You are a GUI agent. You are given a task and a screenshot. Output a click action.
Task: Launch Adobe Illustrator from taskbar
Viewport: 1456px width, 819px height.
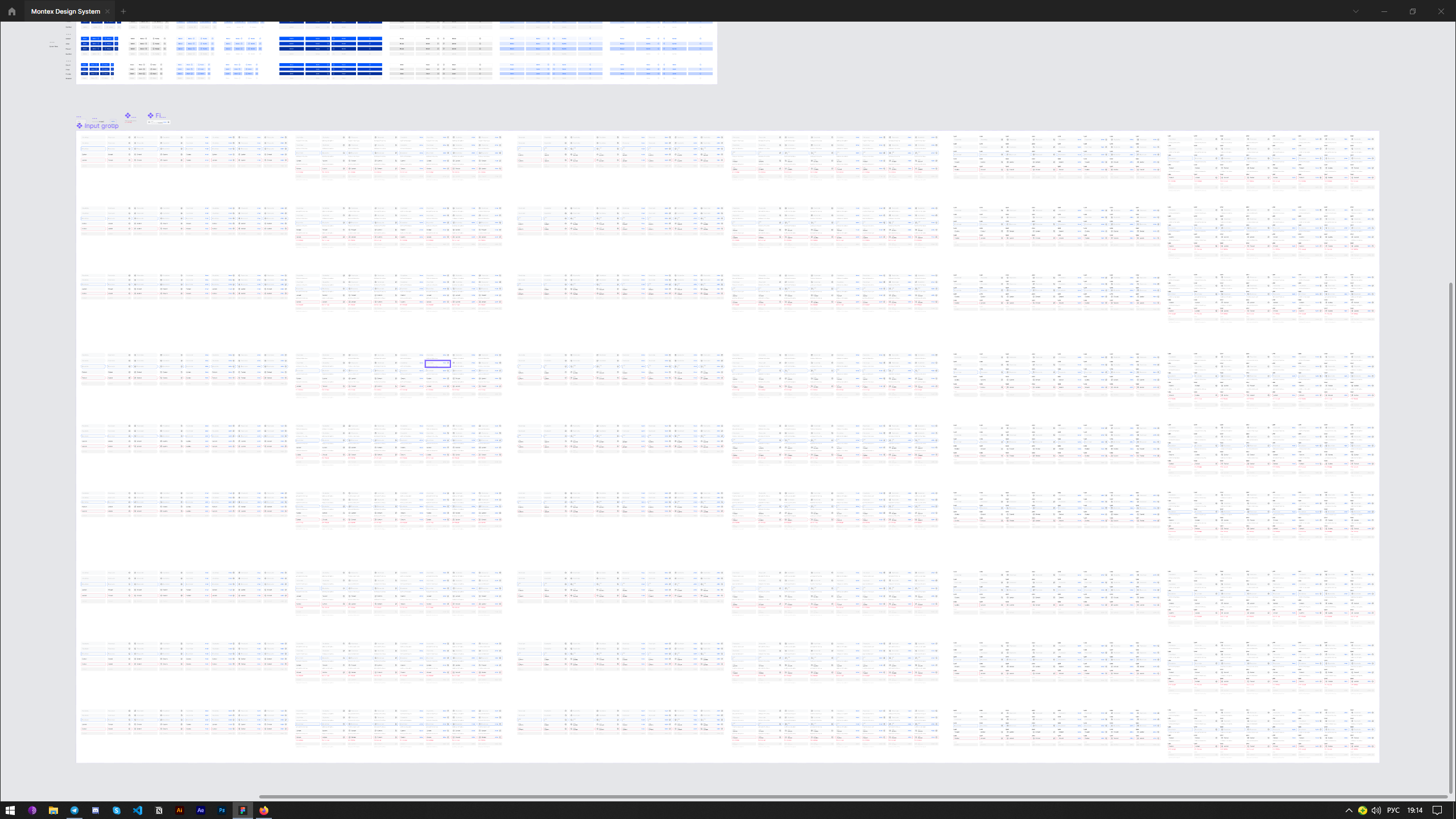click(180, 810)
